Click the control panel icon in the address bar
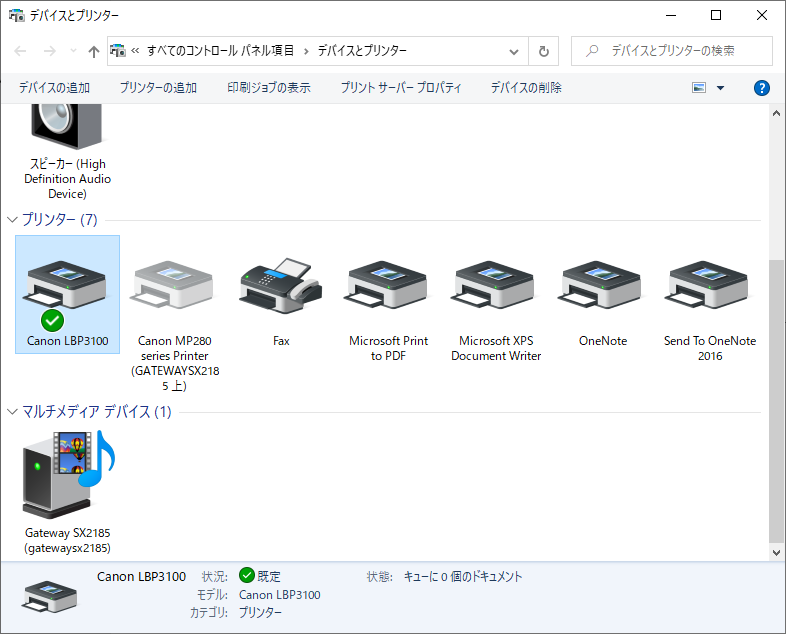The width and height of the screenshot is (786, 634). point(118,51)
